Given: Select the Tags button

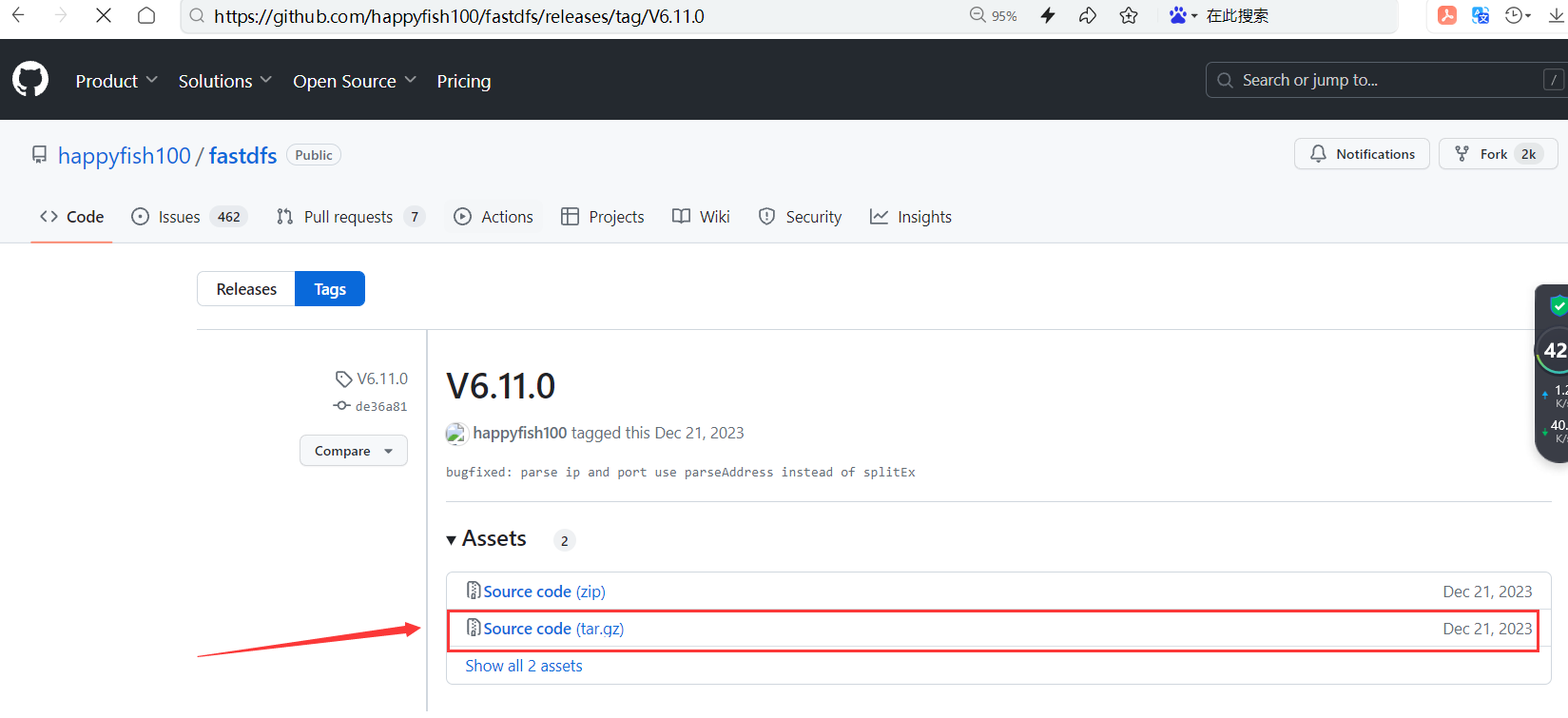Looking at the screenshot, I should tap(330, 289).
